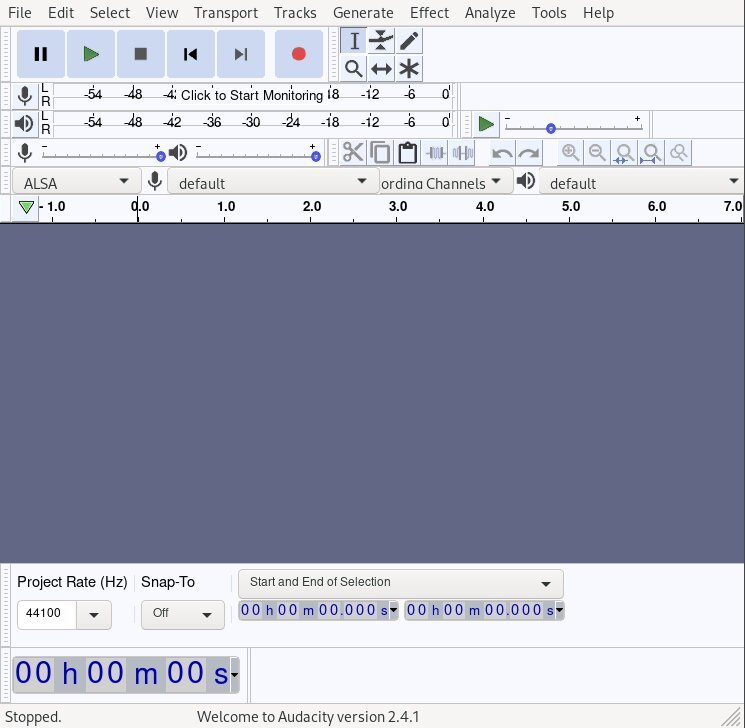The height and width of the screenshot is (728, 745).
Task: Click the Redo arrow icon
Action: pyautogui.click(x=529, y=153)
